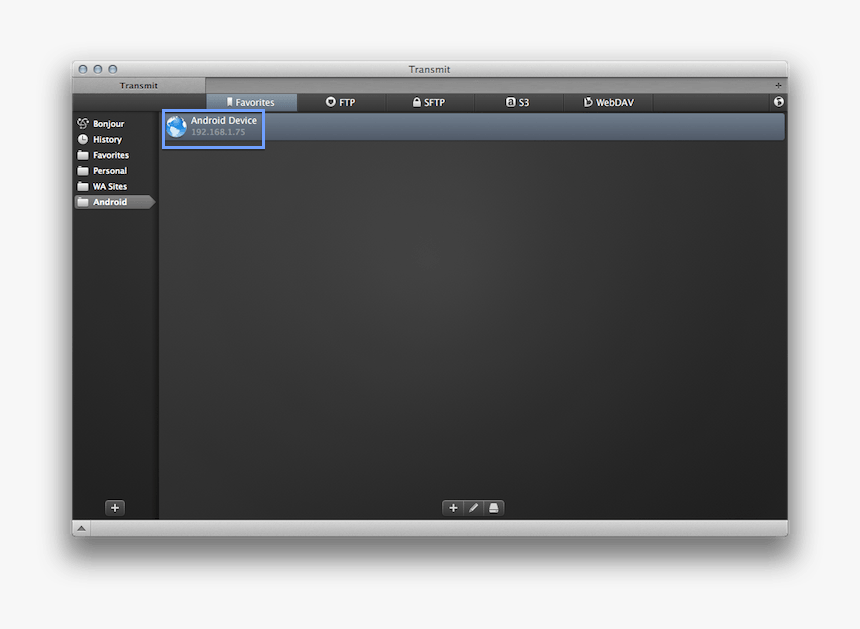The height and width of the screenshot is (629, 860).
Task: Click the Bonjour swirl icon
Action: click(83, 123)
